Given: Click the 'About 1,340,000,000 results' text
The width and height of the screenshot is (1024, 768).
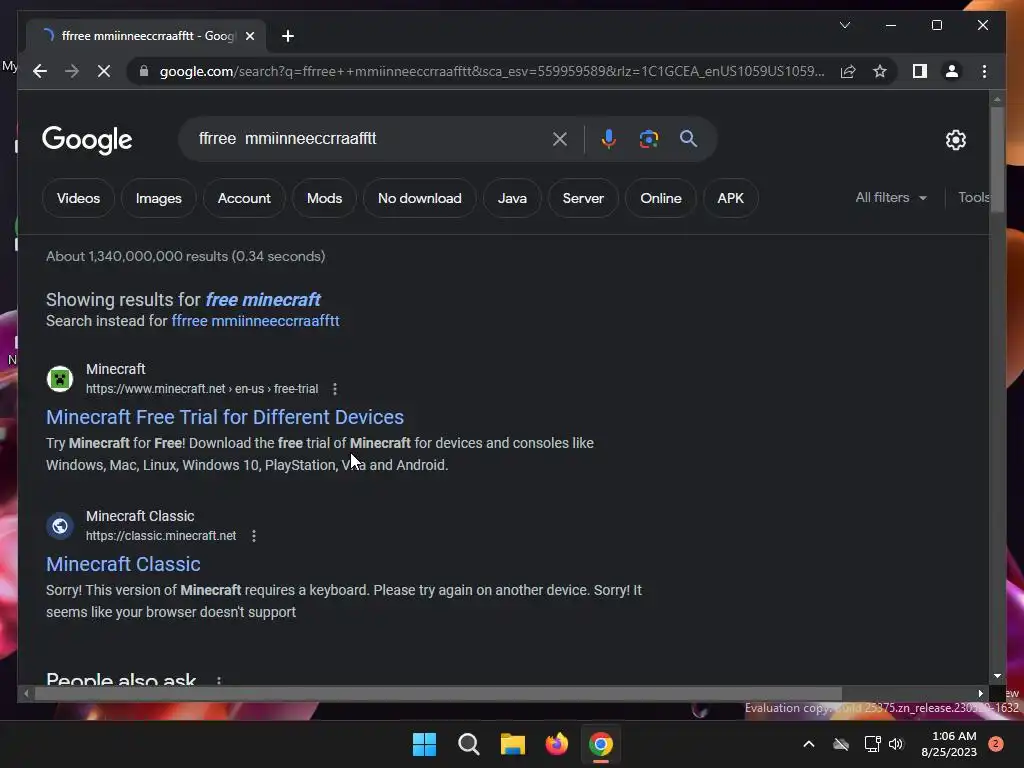Looking at the screenshot, I should coord(185,256).
